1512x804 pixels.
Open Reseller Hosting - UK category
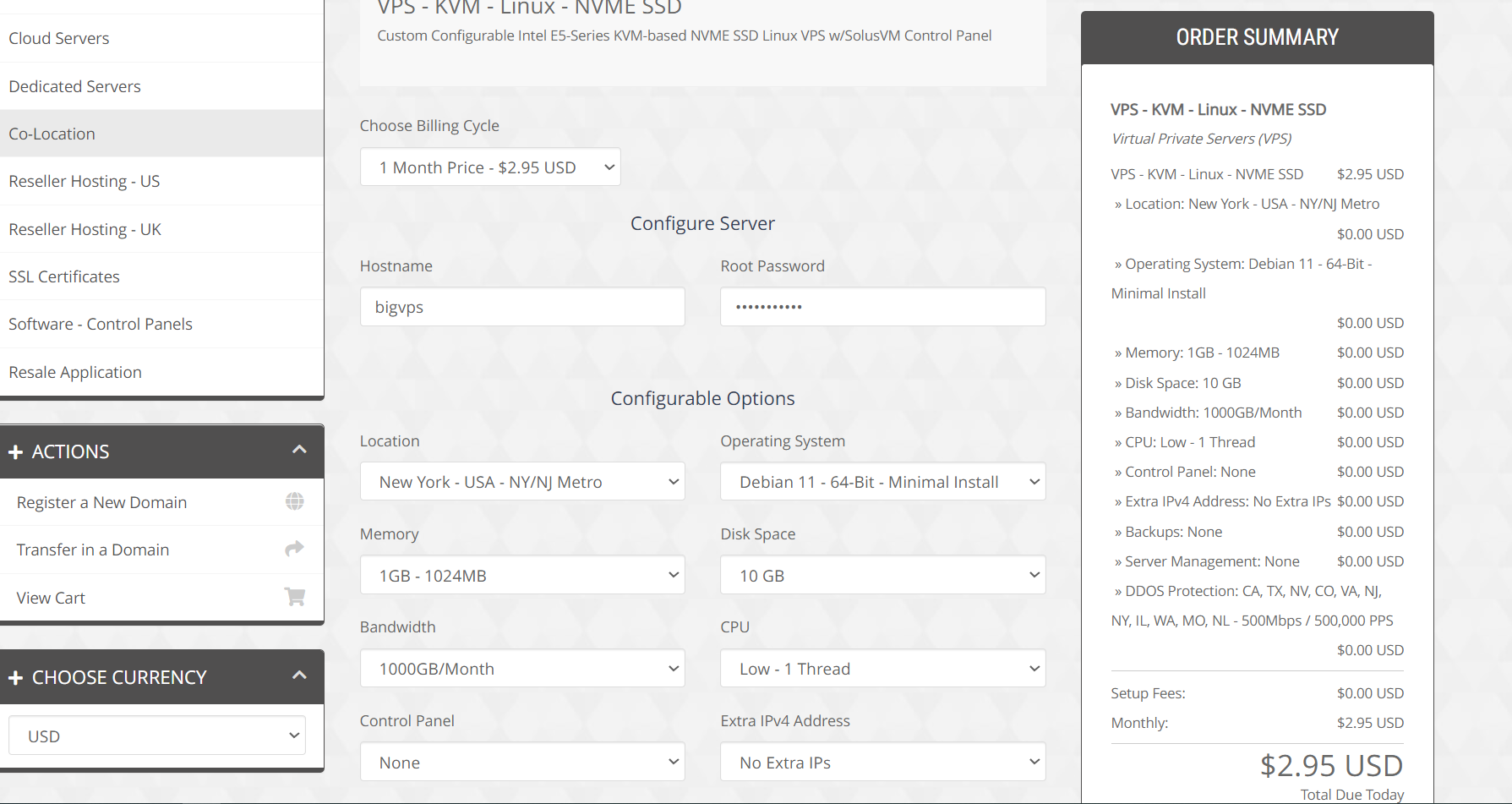[x=161, y=229]
